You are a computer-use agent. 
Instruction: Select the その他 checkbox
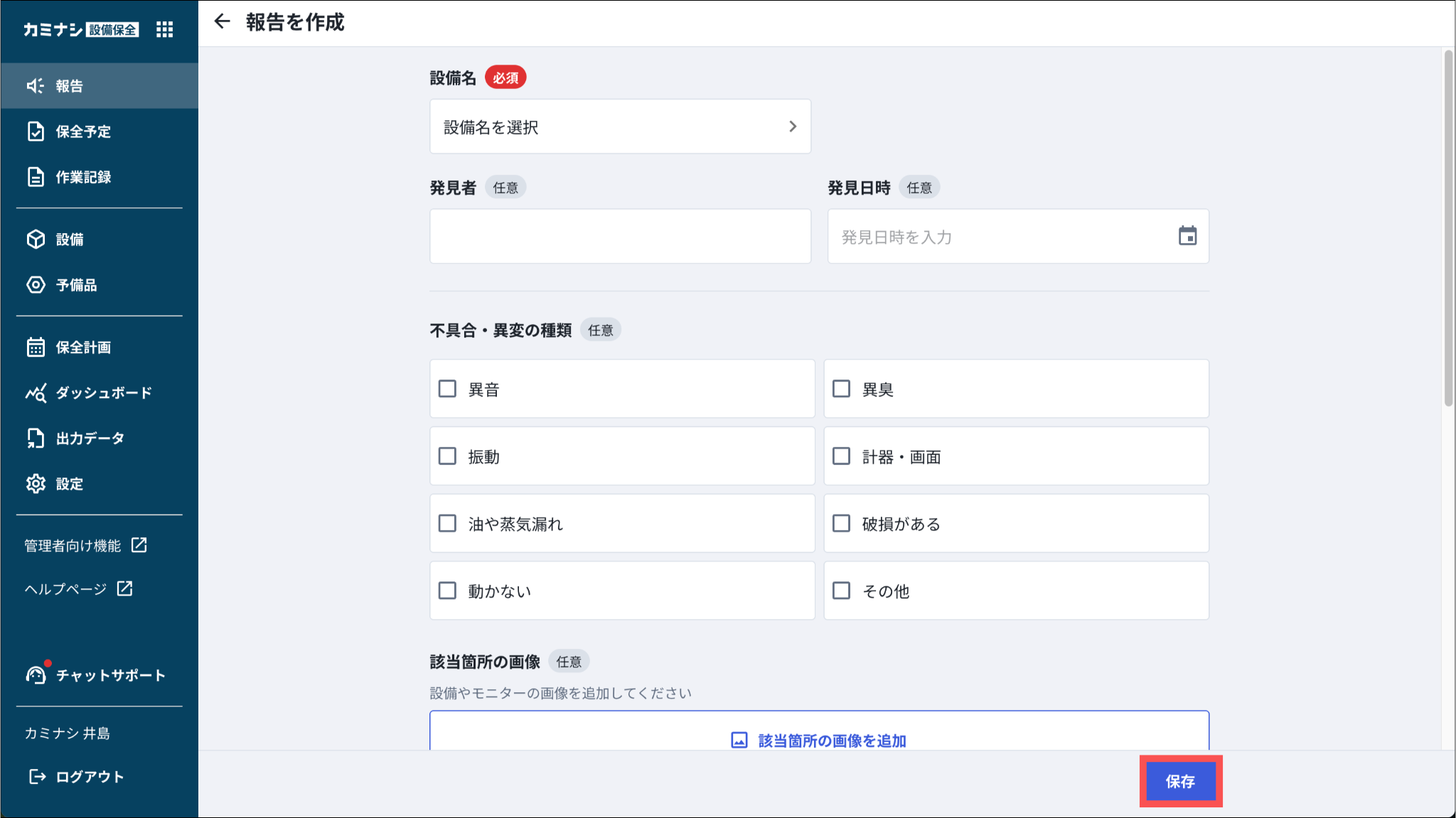point(841,591)
